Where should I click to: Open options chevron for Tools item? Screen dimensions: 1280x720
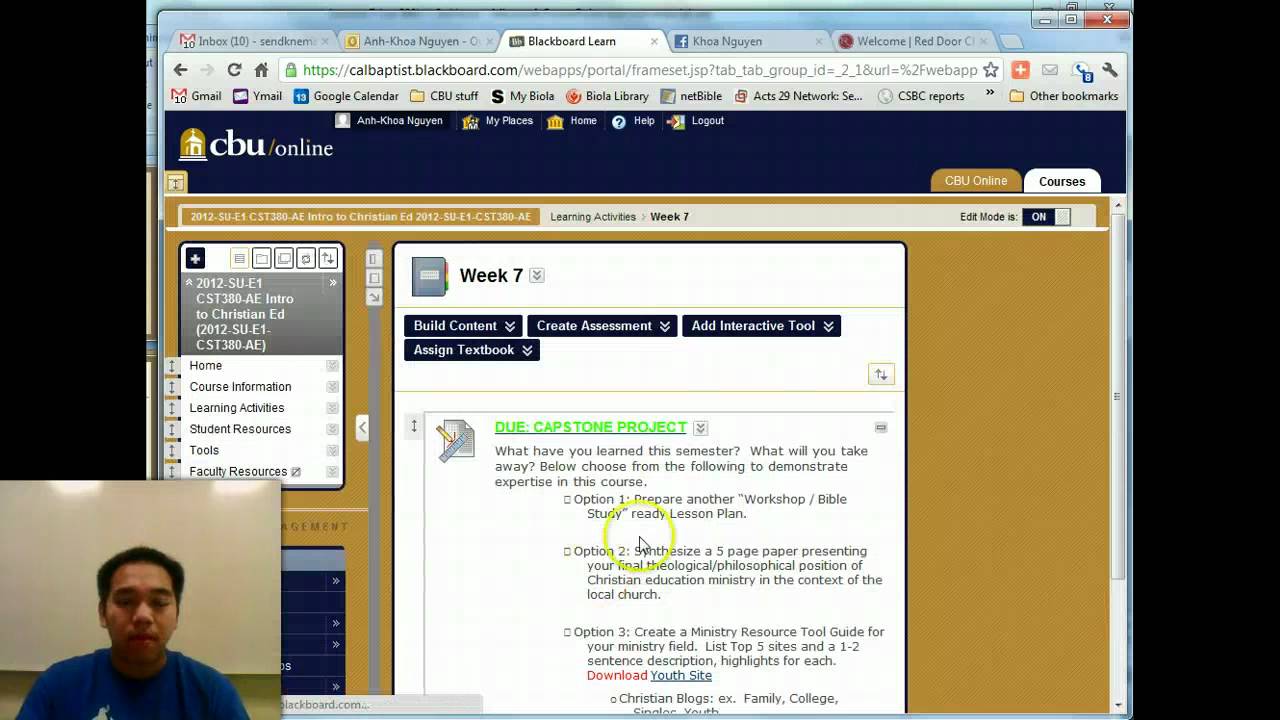point(332,450)
